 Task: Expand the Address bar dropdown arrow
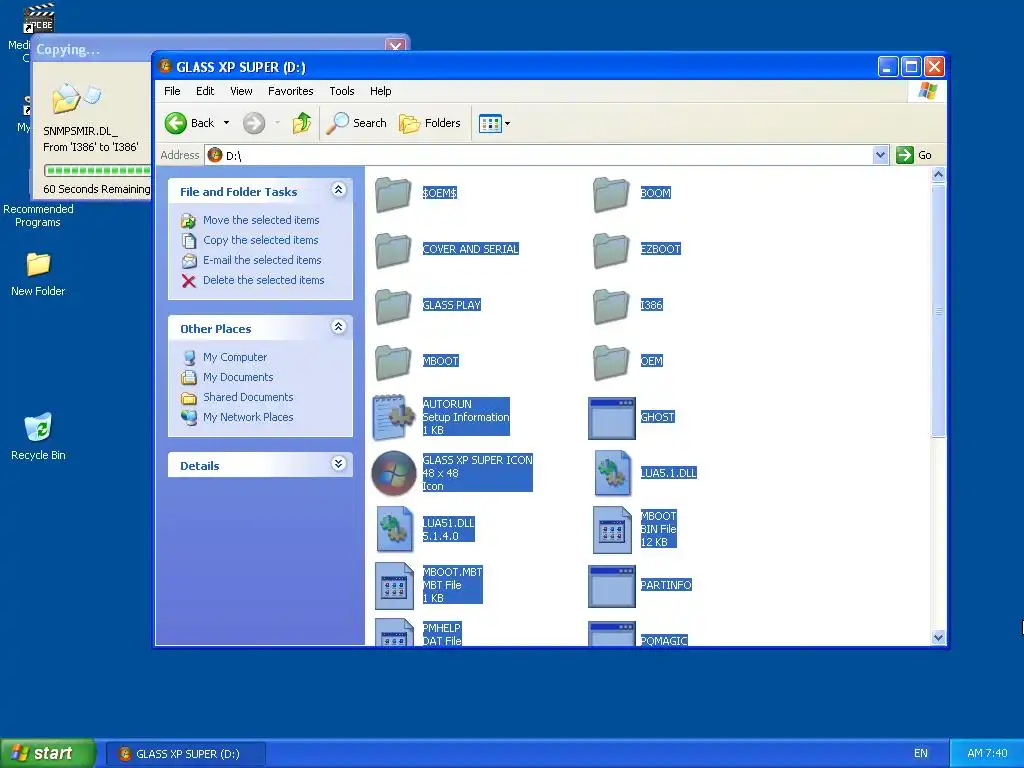880,155
